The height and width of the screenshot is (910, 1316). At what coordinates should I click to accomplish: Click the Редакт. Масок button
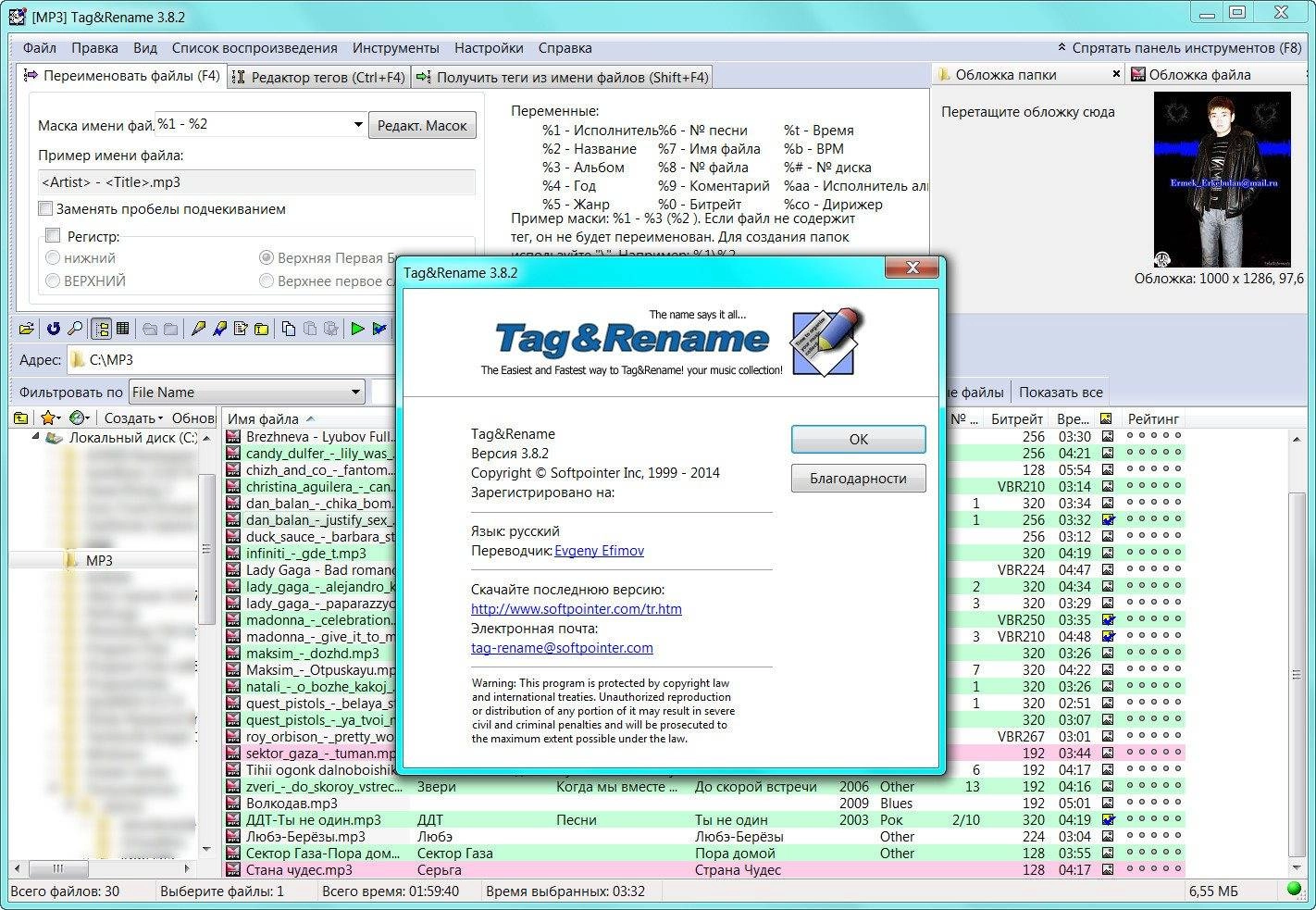pyautogui.click(x=422, y=126)
